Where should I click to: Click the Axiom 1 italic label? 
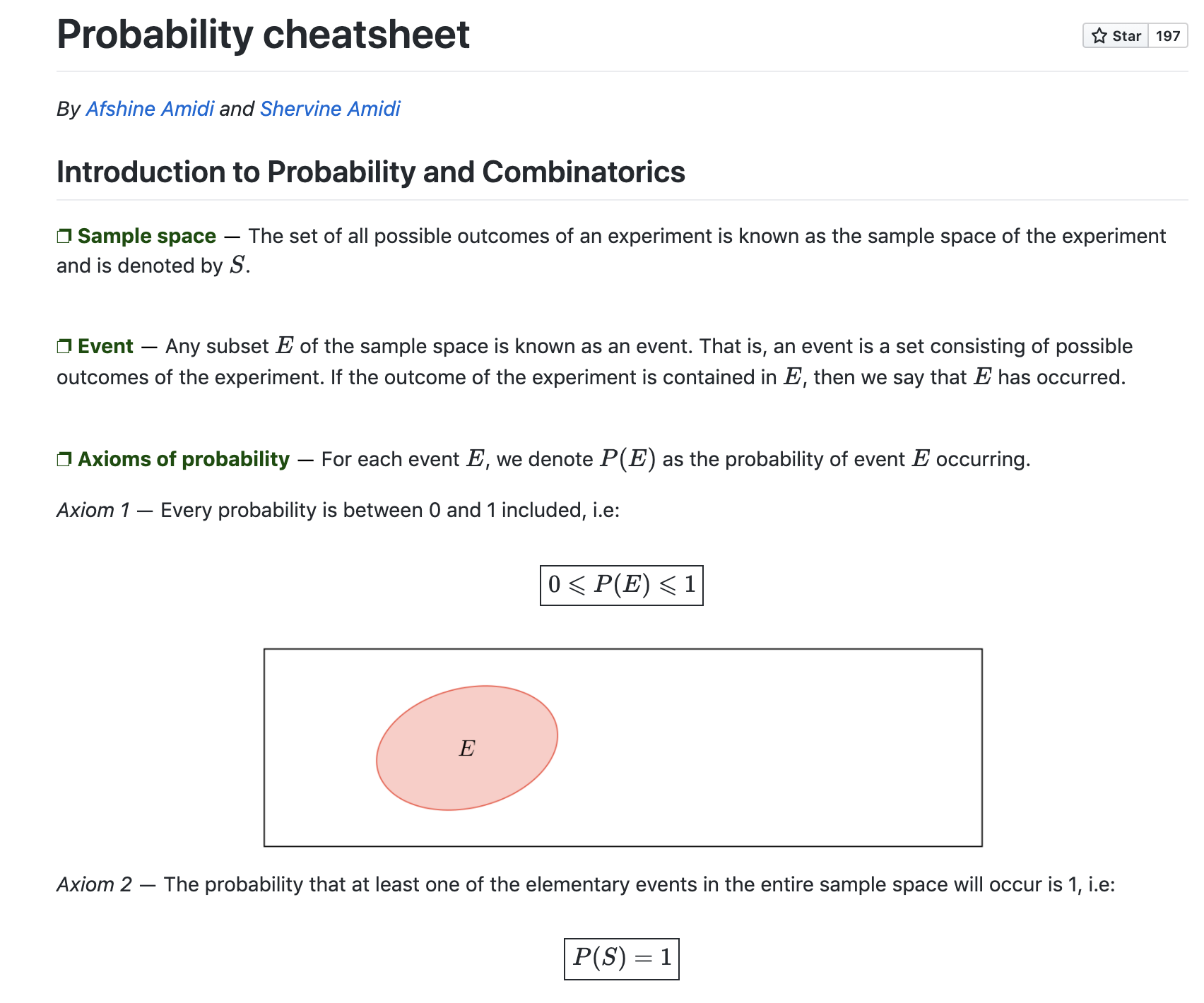pyautogui.click(x=93, y=510)
